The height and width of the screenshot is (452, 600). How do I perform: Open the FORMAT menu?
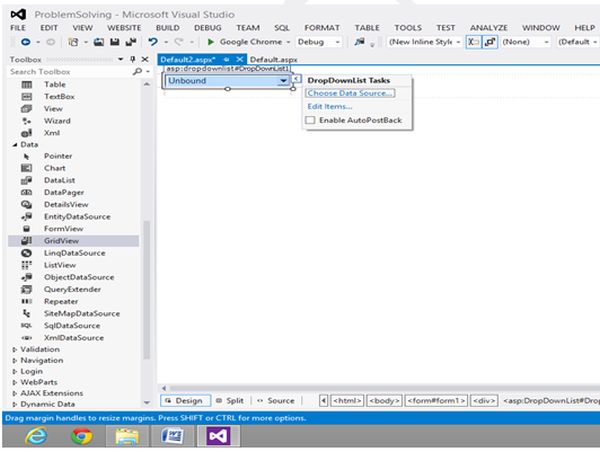tap(322, 28)
